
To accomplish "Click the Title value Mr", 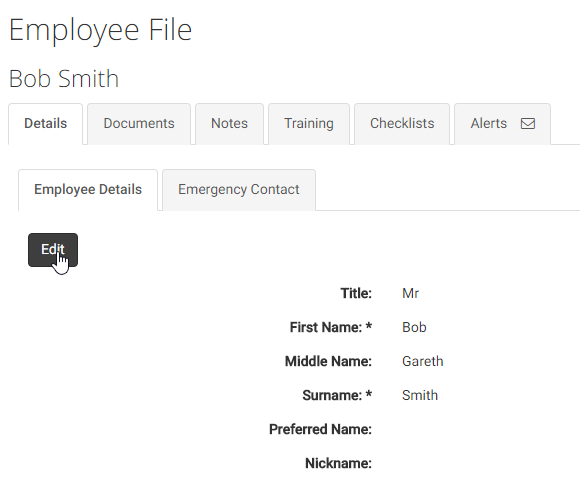I will [x=411, y=293].
